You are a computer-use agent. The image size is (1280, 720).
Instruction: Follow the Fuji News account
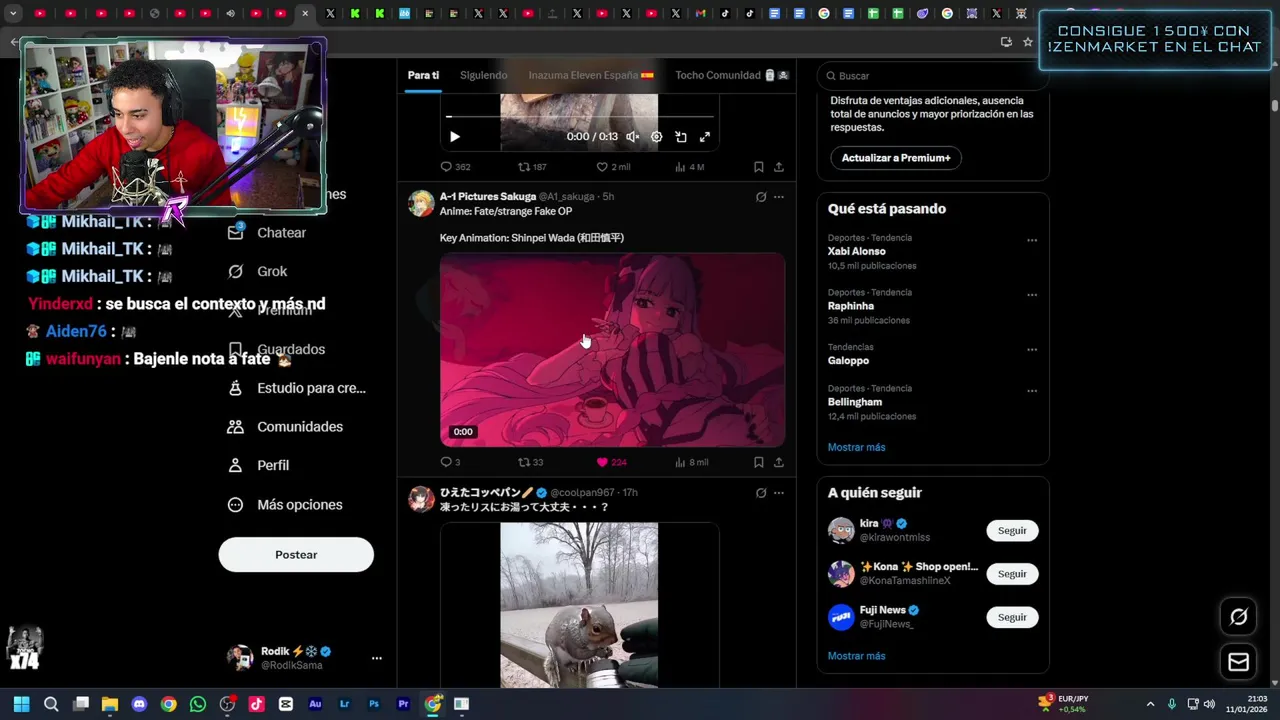[1012, 617]
